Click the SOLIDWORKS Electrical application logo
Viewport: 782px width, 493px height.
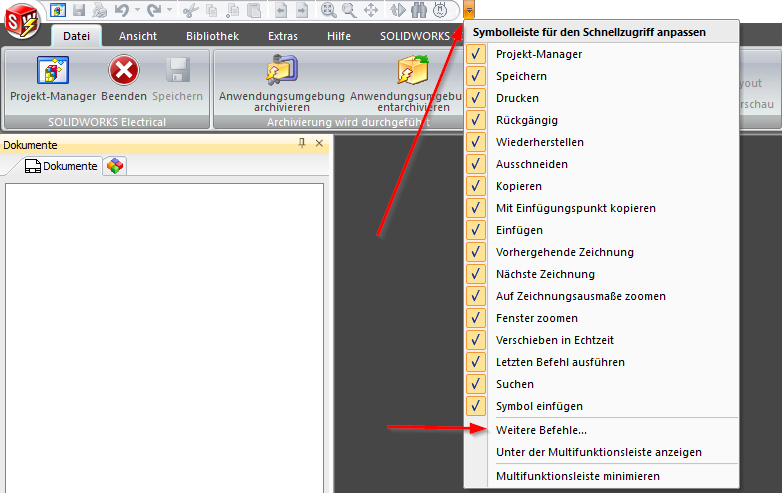click(22, 18)
